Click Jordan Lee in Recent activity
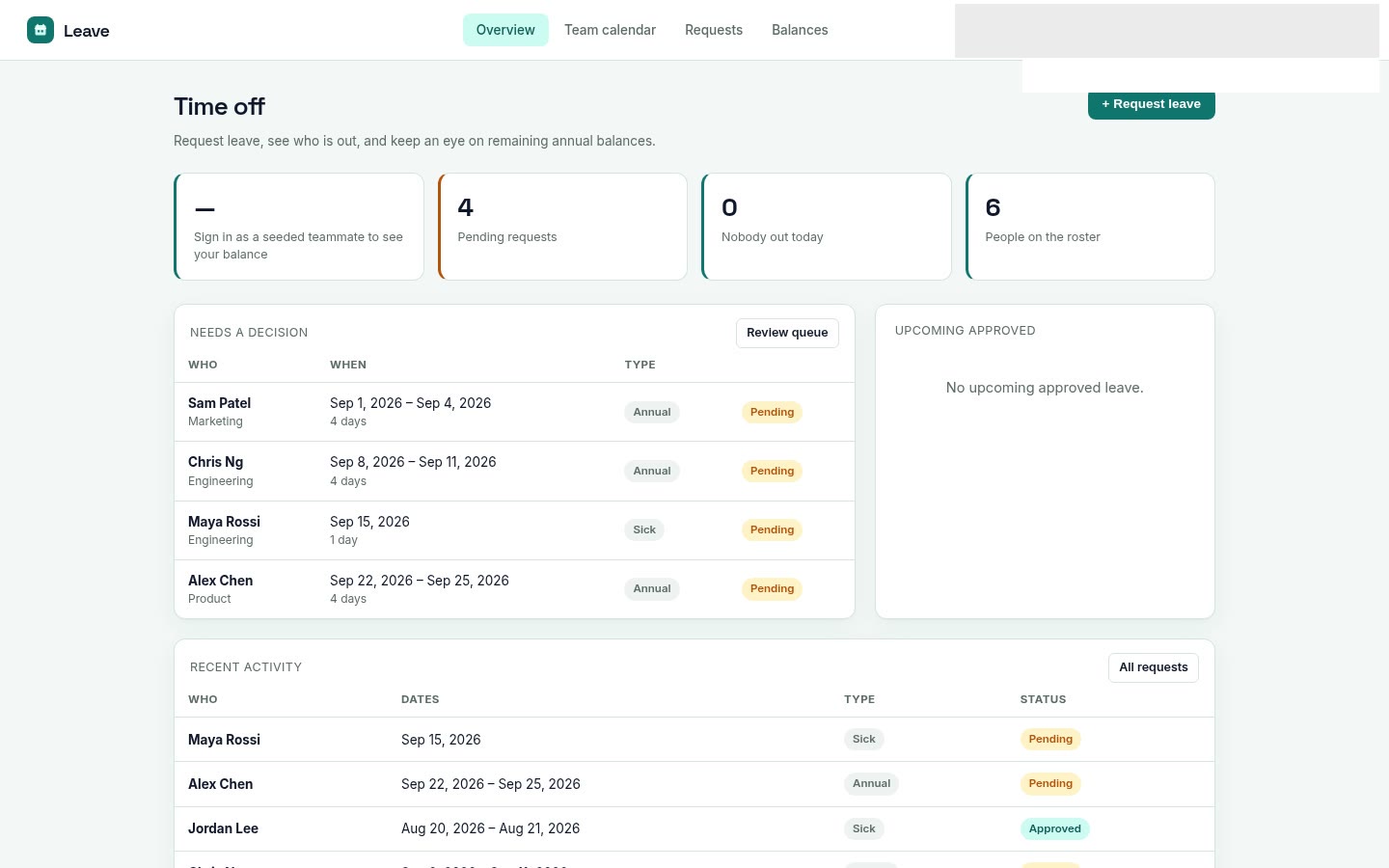The height and width of the screenshot is (868, 1389). point(223,828)
